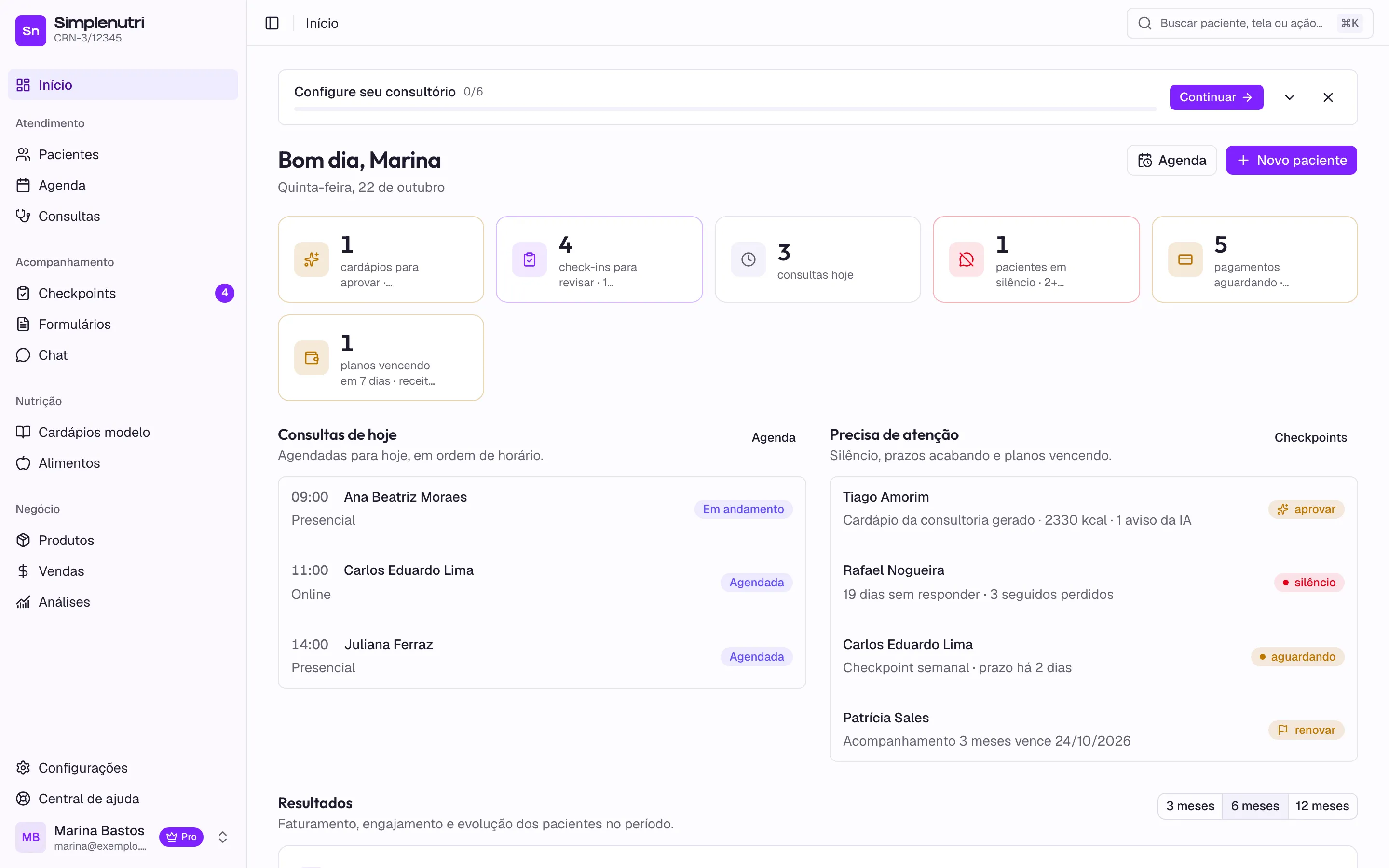Open Tiago Amorim attention row
This screenshot has width=1389, height=868.
(x=1093, y=509)
